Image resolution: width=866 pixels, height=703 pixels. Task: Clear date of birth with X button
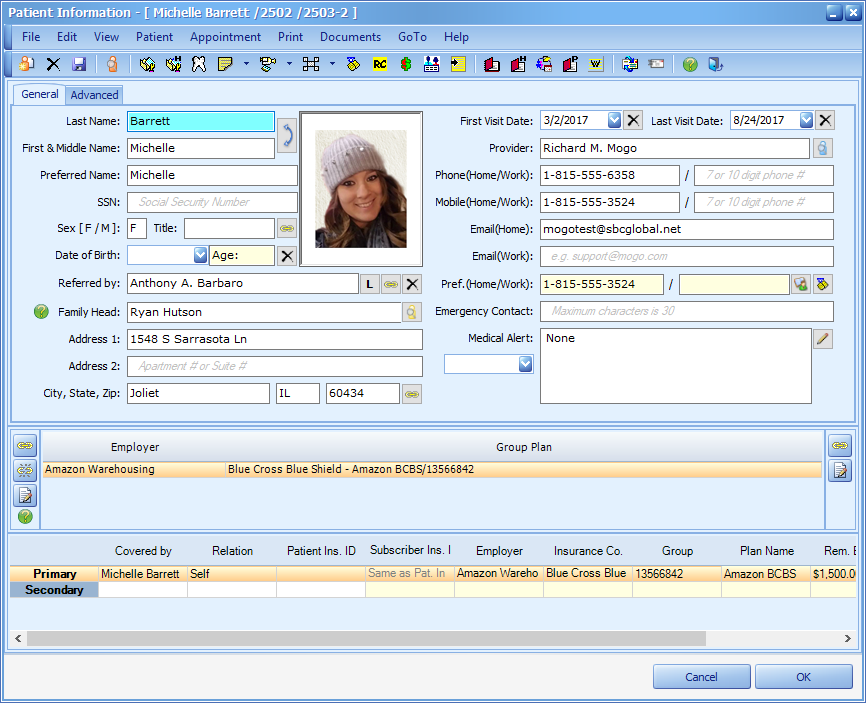pos(287,256)
